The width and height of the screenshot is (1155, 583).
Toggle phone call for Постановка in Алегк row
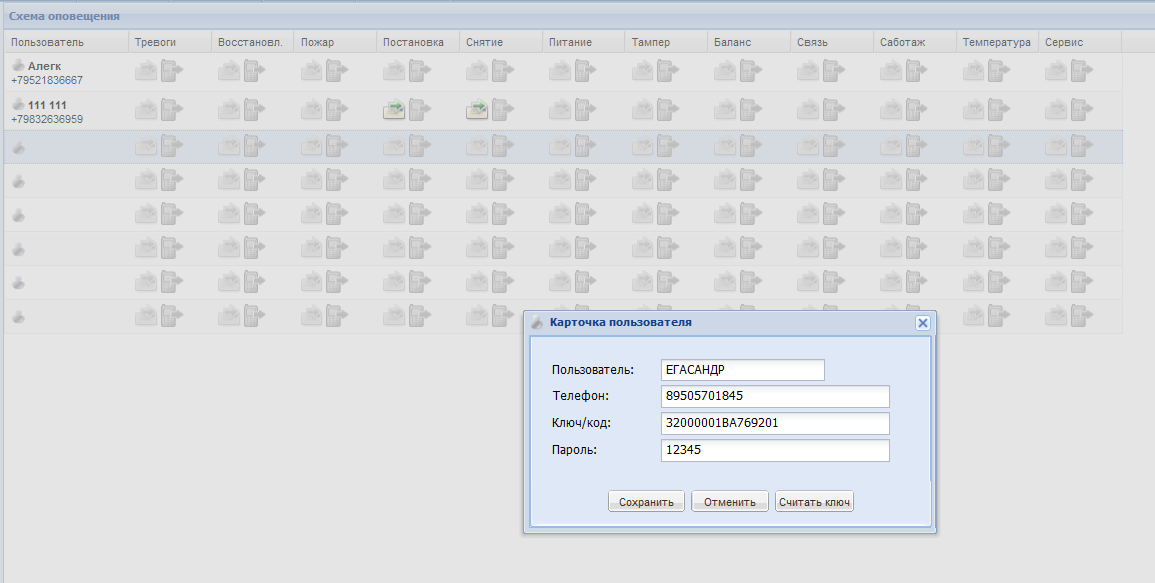(420, 71)
